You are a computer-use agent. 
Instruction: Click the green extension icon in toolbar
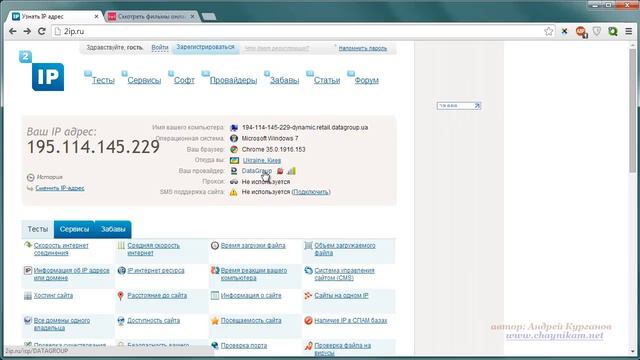click(x=613, y=31)
